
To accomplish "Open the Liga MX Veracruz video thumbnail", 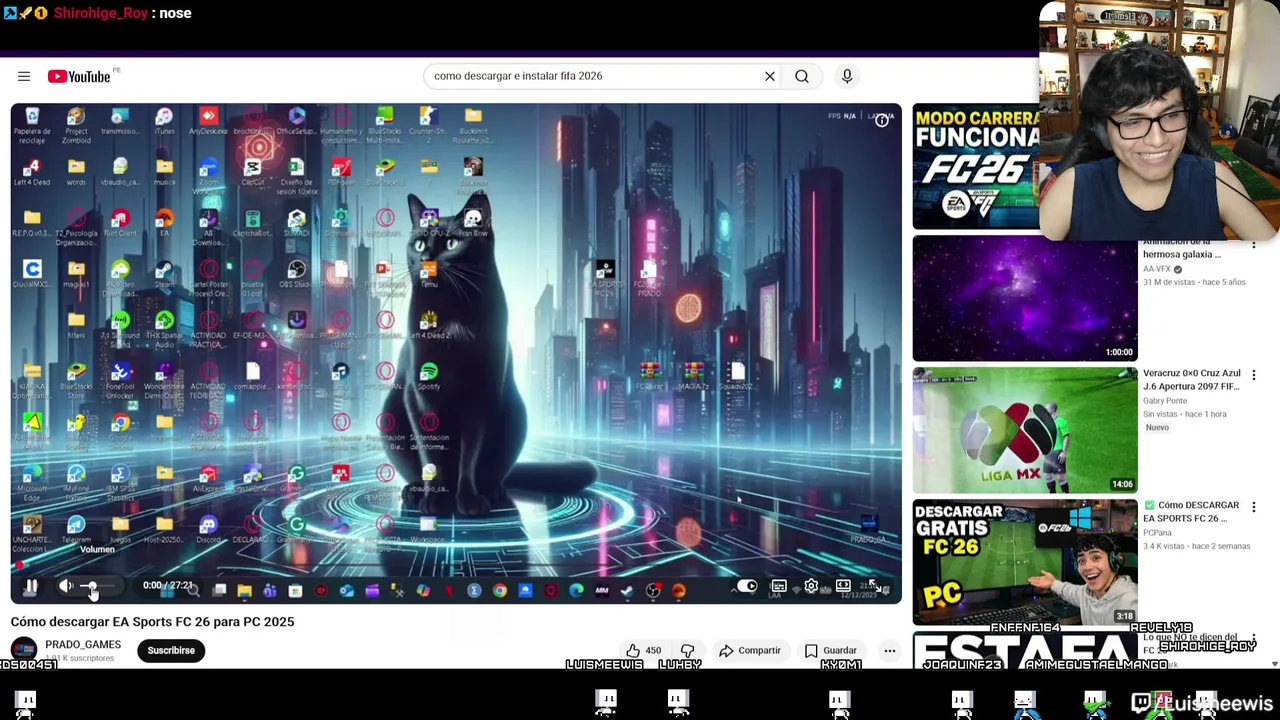I will point(1025,430).
